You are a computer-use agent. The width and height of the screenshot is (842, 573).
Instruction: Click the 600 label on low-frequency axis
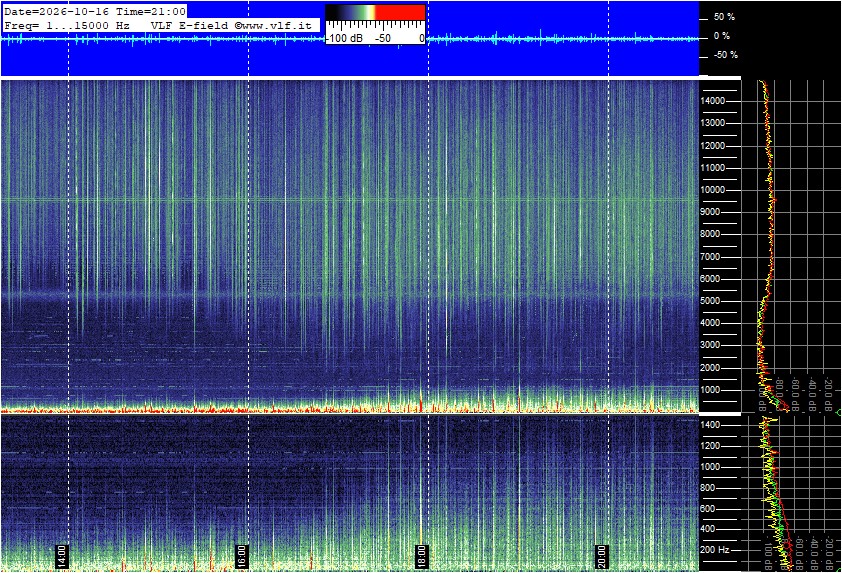point(708,509)
